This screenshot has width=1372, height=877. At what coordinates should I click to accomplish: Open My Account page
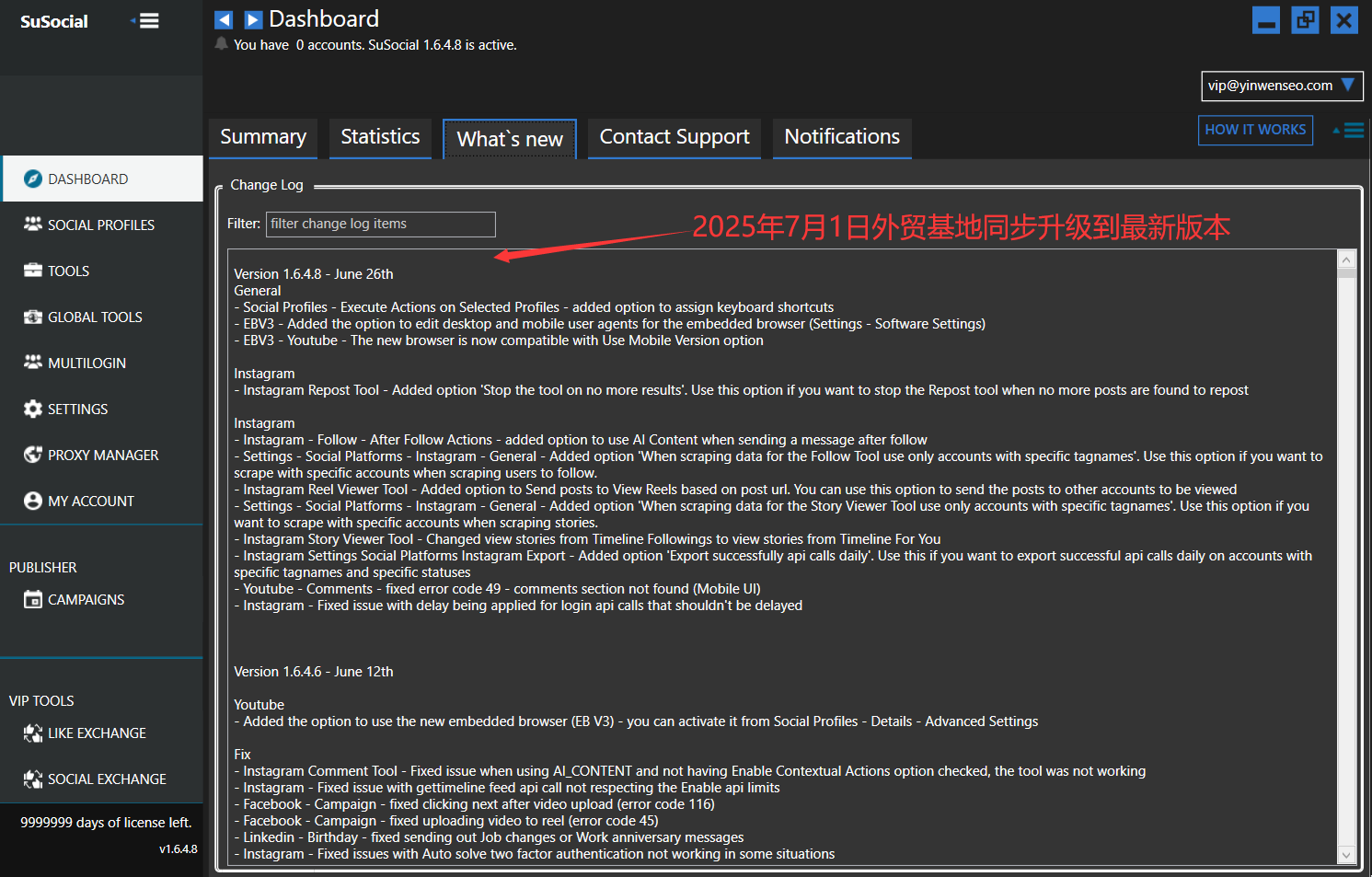click(x=102, y=501)
